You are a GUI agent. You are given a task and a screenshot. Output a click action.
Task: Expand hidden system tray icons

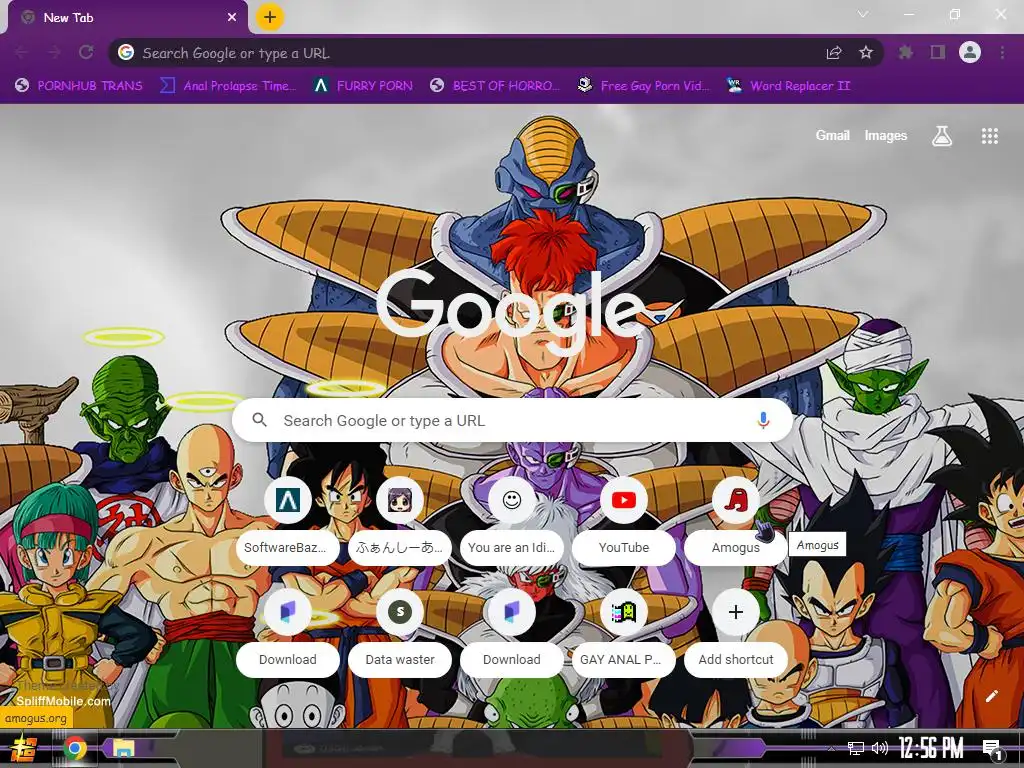[831, 748]
